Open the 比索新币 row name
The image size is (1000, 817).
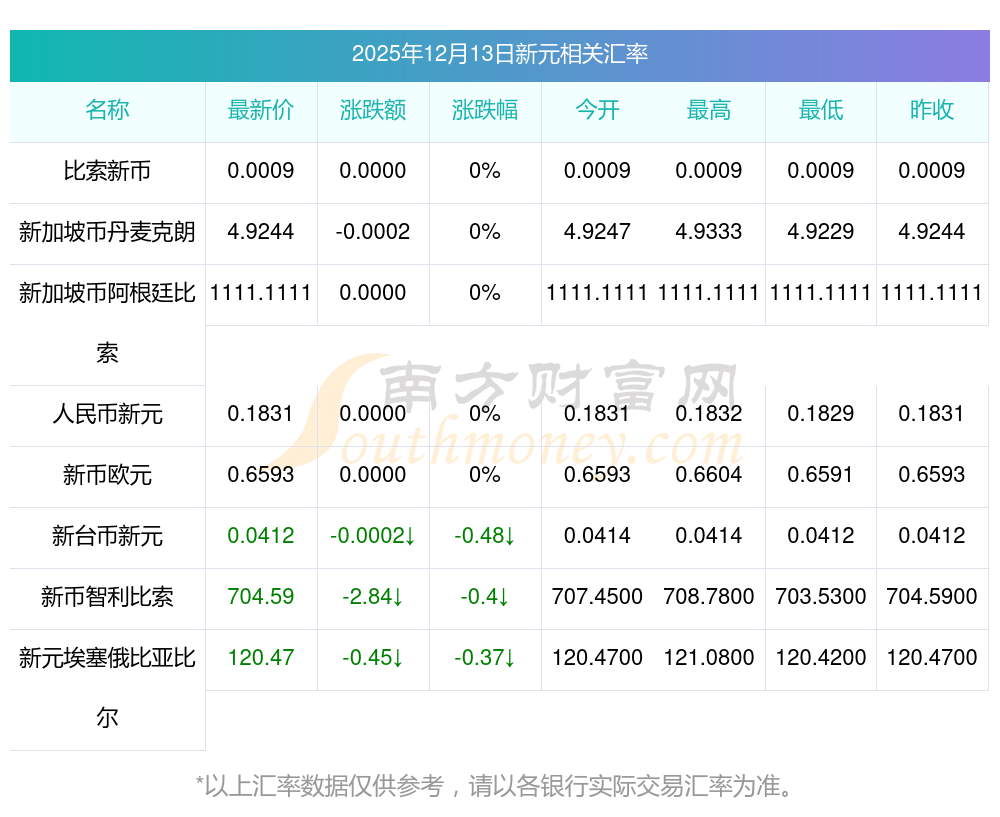[107, 171]
